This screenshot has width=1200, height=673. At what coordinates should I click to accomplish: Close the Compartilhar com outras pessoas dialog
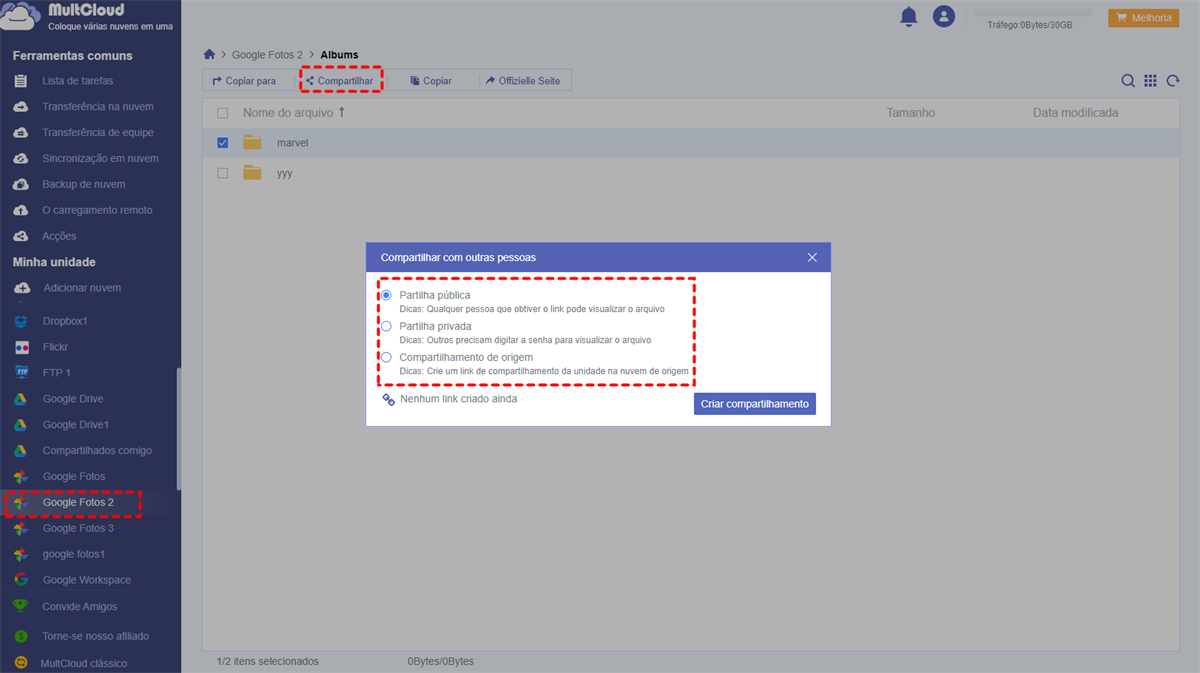pos(812,257)
